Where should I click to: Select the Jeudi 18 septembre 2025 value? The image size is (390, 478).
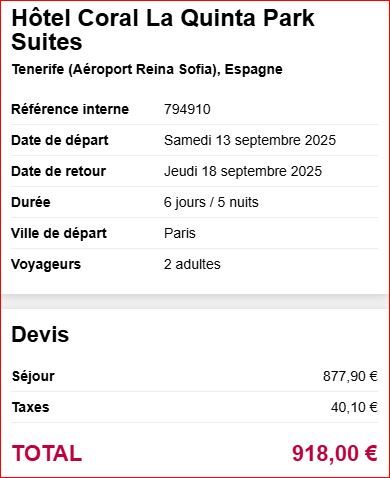[x=243, y=171]
